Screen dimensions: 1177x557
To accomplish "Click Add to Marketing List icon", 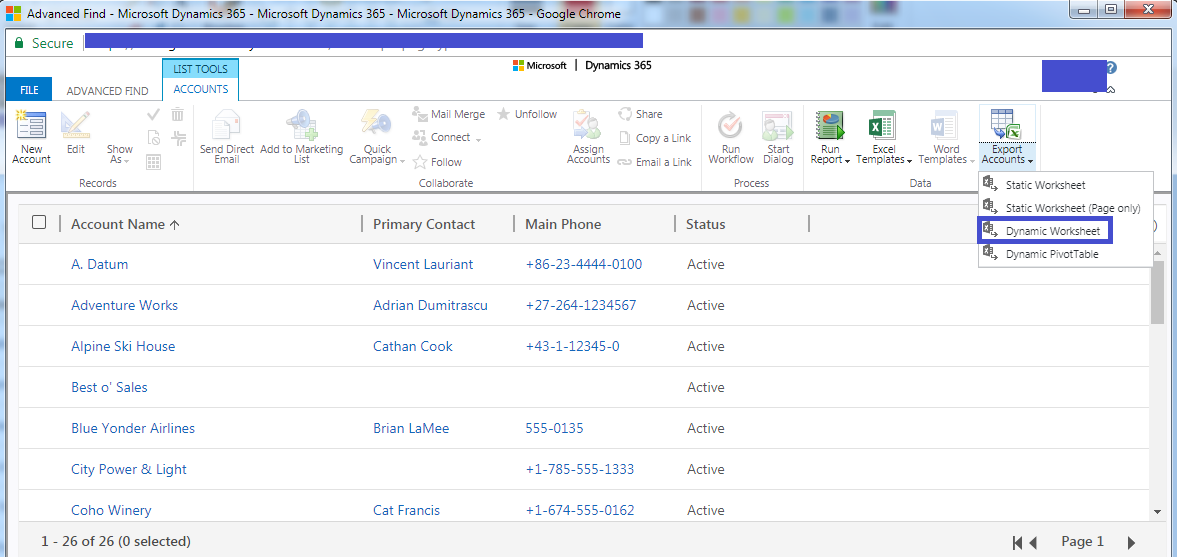I will click(x=302, y=125).
